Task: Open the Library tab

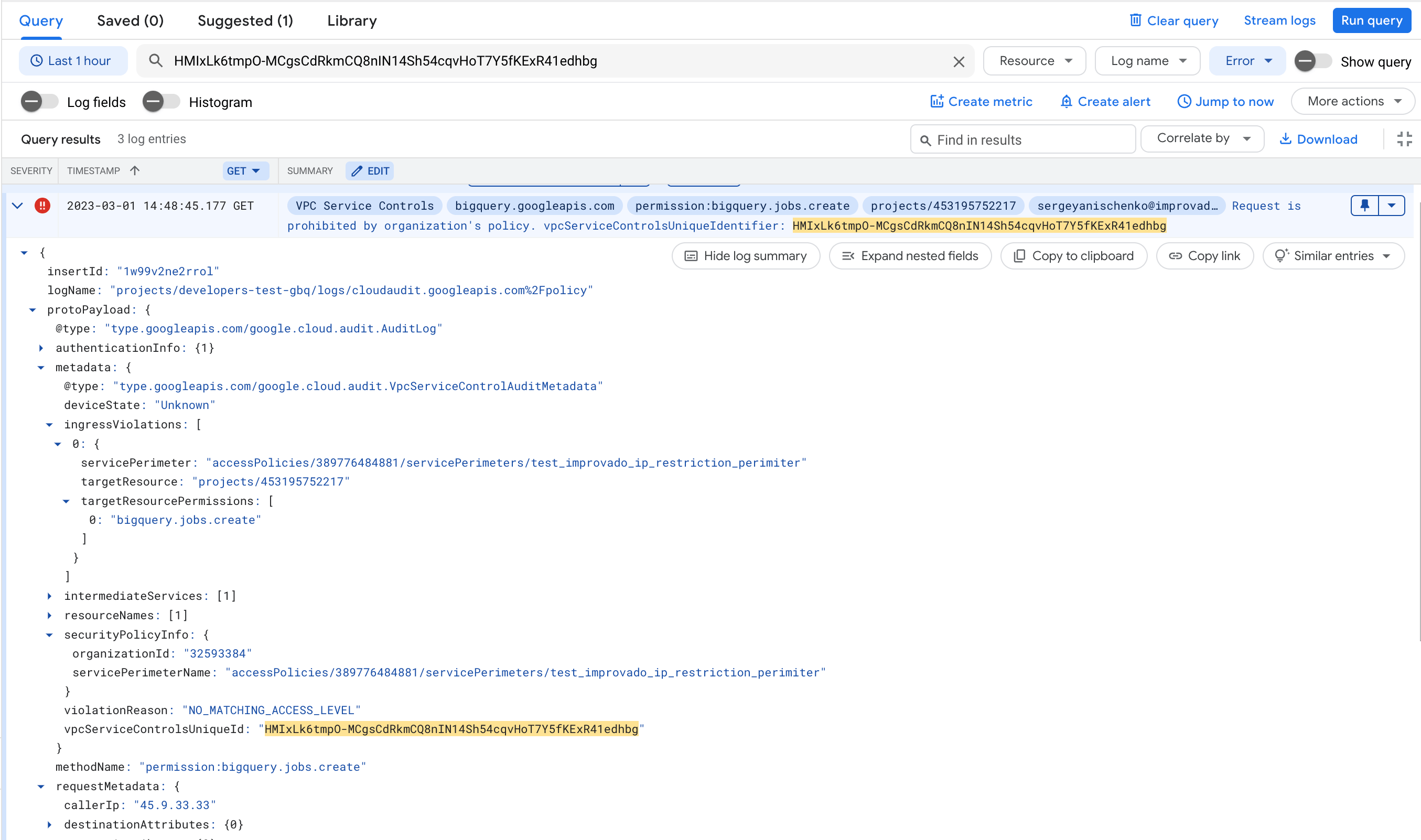Action: (x=351, y=20)
